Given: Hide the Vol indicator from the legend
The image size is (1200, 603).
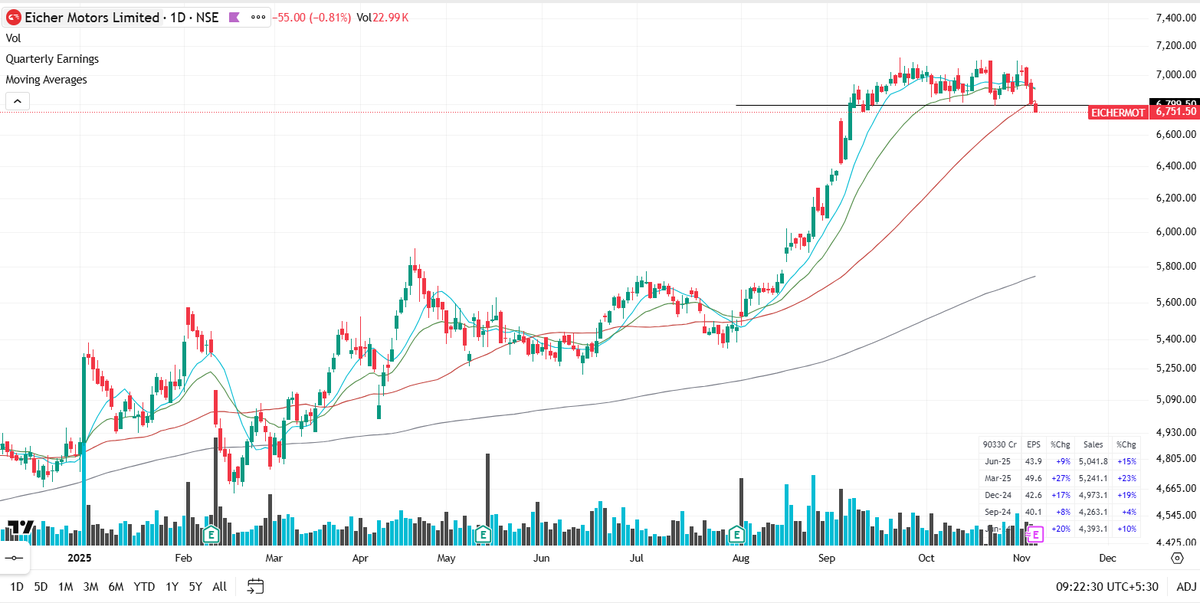Looking at the screenshot, I should coord(13,37).
